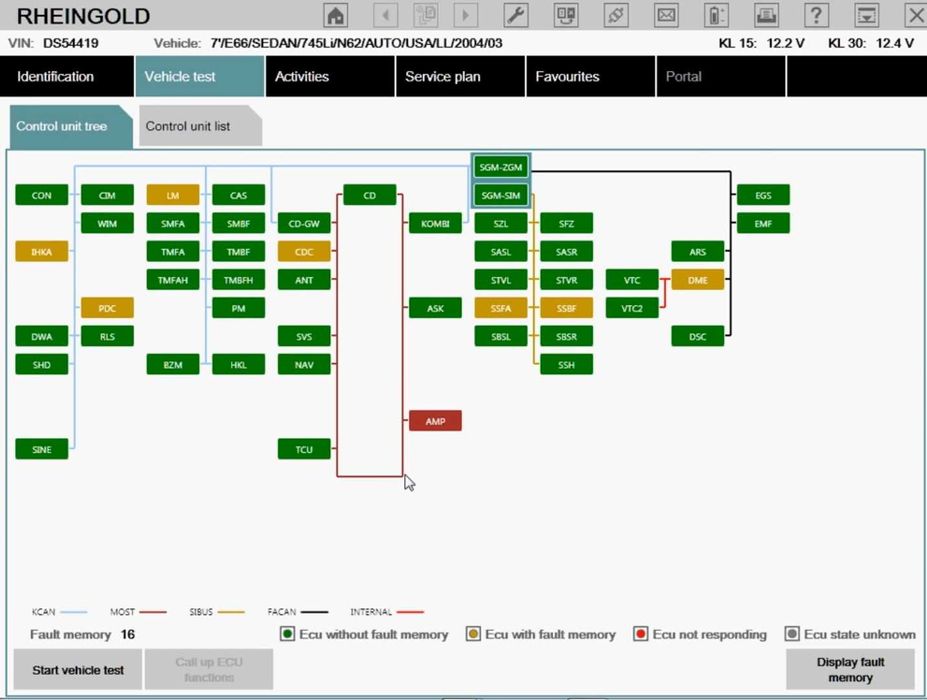Select the EGS control unit
Image resolution: width=927 pixels, height=700 pixels.
coord(763,195)
